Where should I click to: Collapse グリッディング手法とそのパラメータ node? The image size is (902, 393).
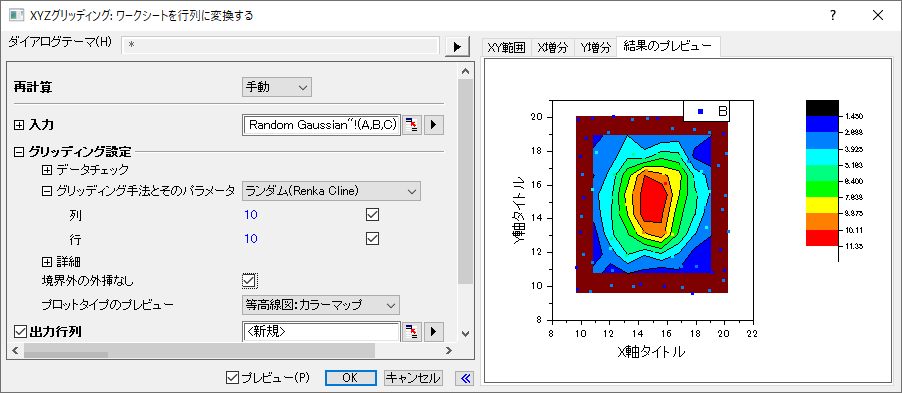coord(47,190)
